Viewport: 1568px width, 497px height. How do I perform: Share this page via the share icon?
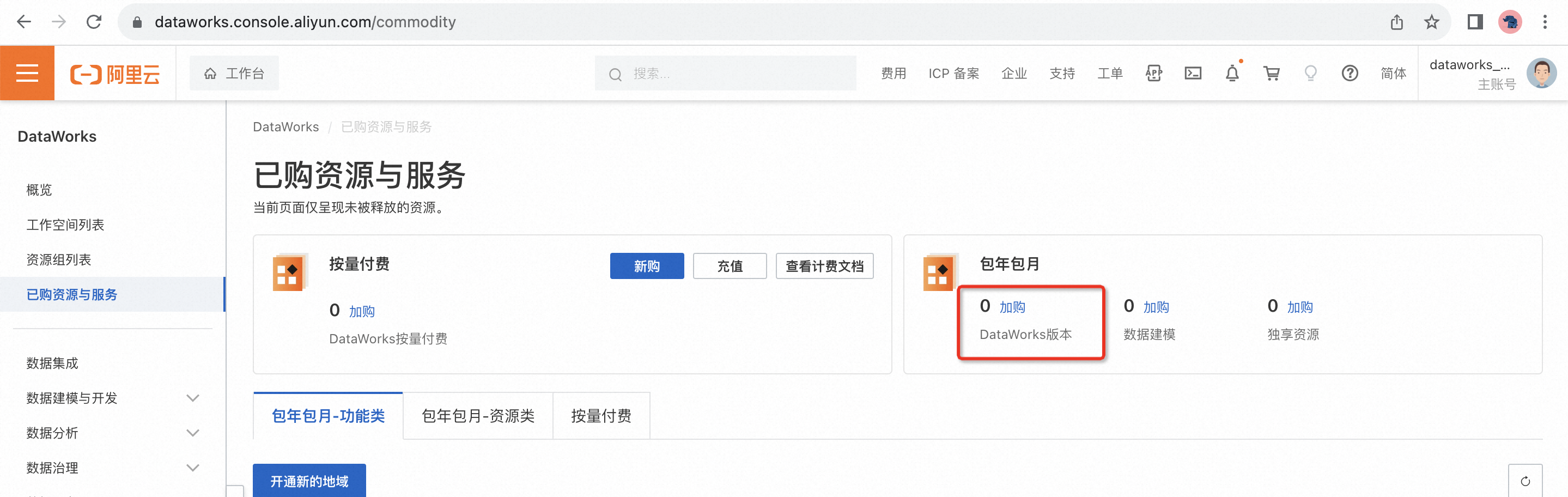[x=1396, y=22]
